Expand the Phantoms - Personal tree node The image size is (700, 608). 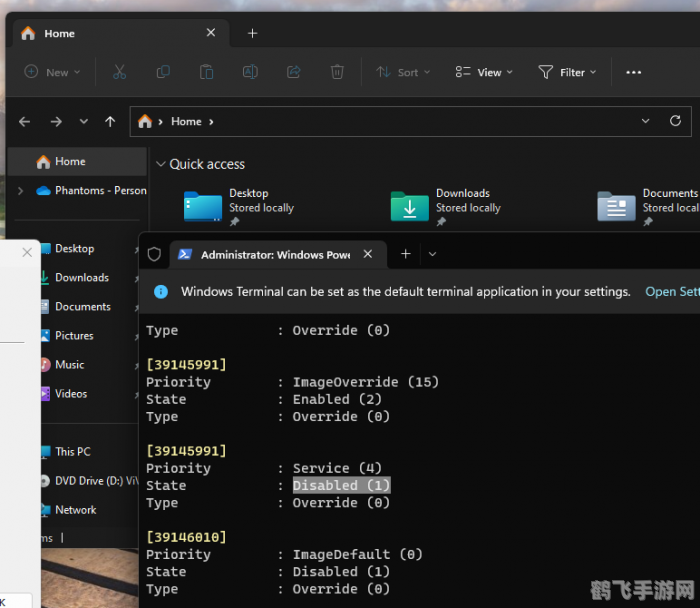[20, 190]
